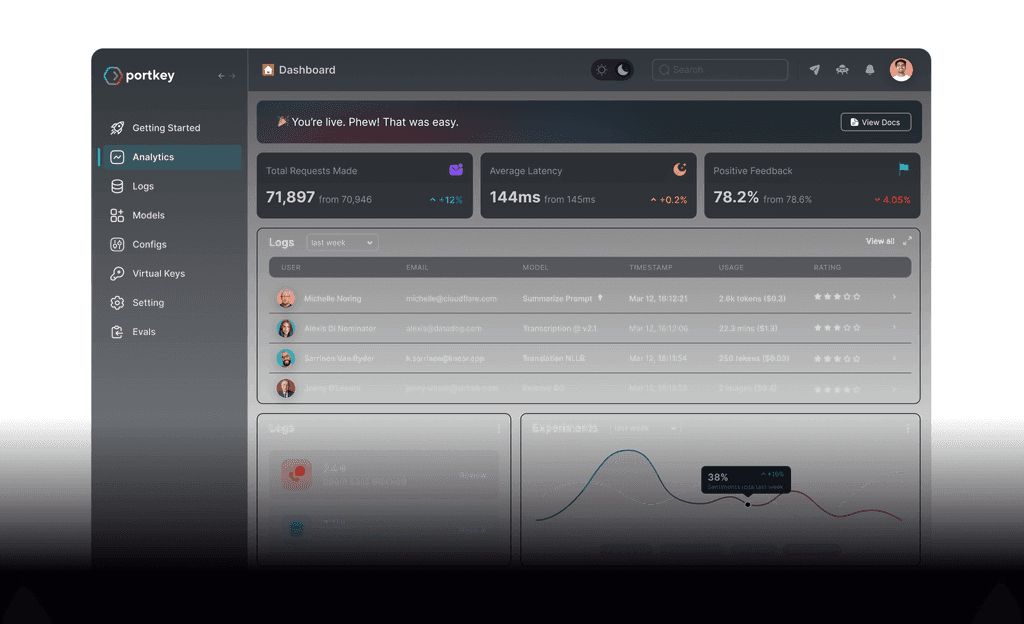Switch to light mode with the sun toggle
Viewport: 1024px width, 624px height.
[601, 69]
